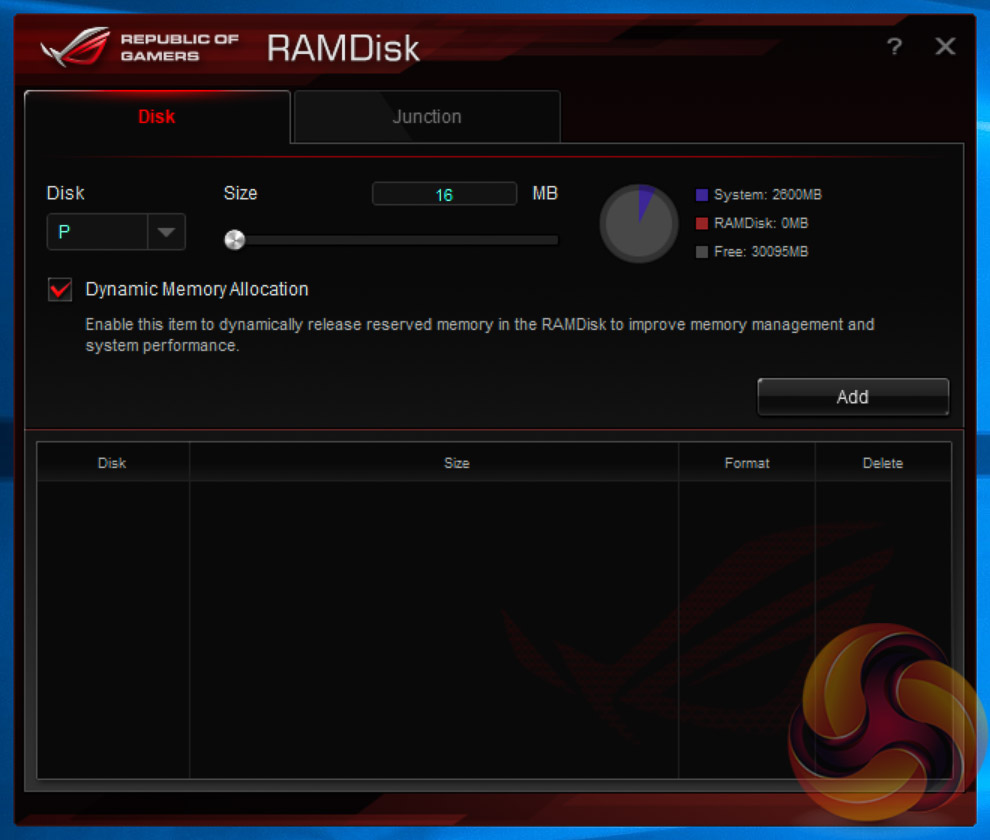Switch to the Junction tab
Viewport: 990px width, 840px height.
(427, 117)
